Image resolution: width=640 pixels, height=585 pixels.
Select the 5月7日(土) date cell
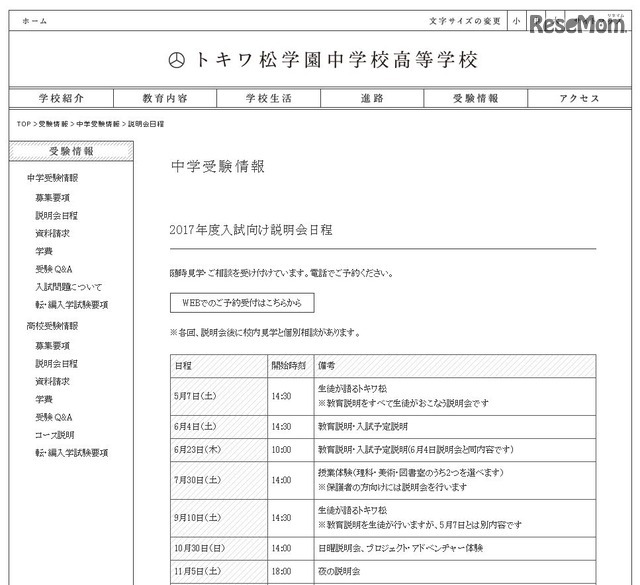tap(219, 396)
